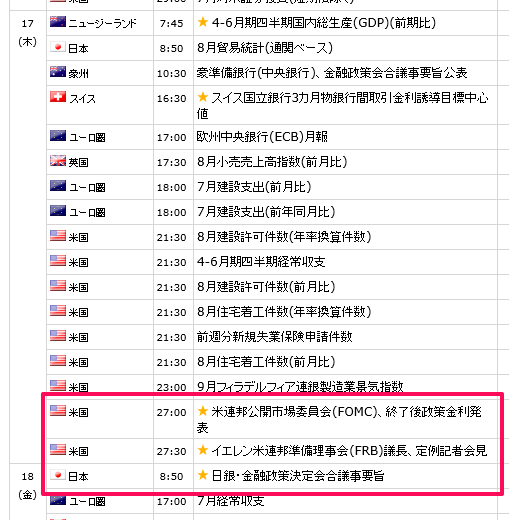This screenshot has height=520, width=509.
Task: Click the US flag in the 27:00 FOMC row
Action: (x=58, y=411)
